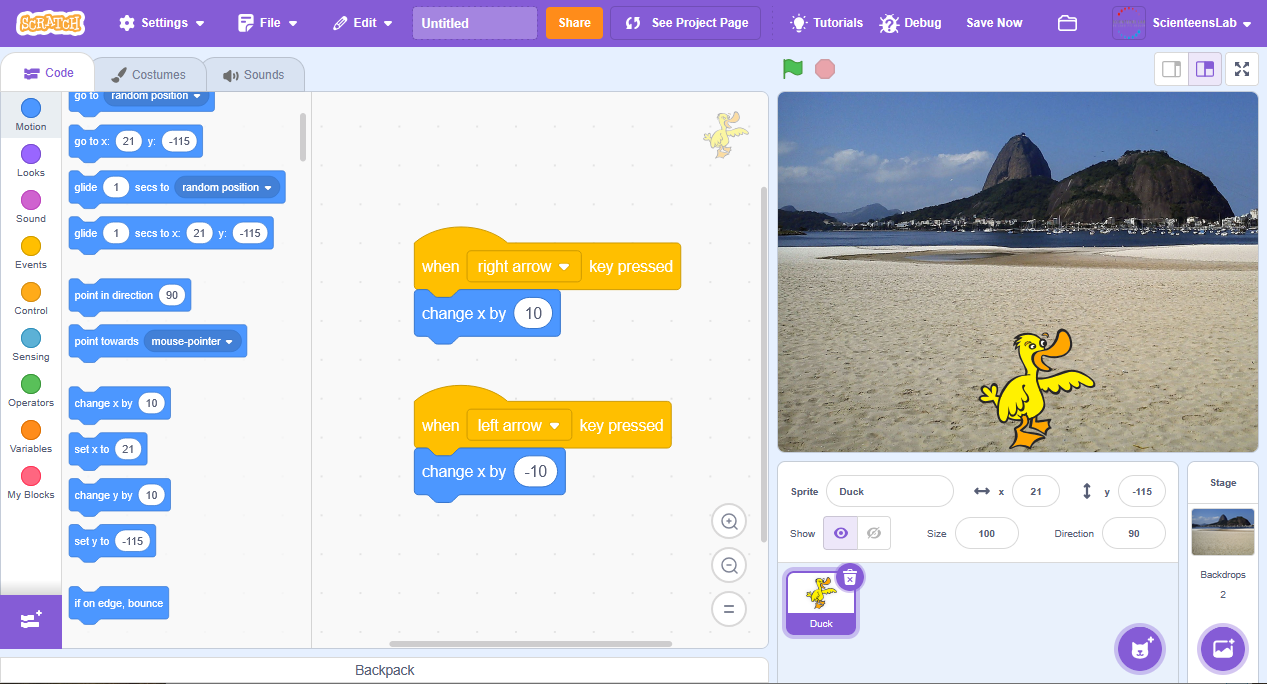Zoom out on the code workspace
The width and height of the screenshot is (1267, 684).
point(729,565)
